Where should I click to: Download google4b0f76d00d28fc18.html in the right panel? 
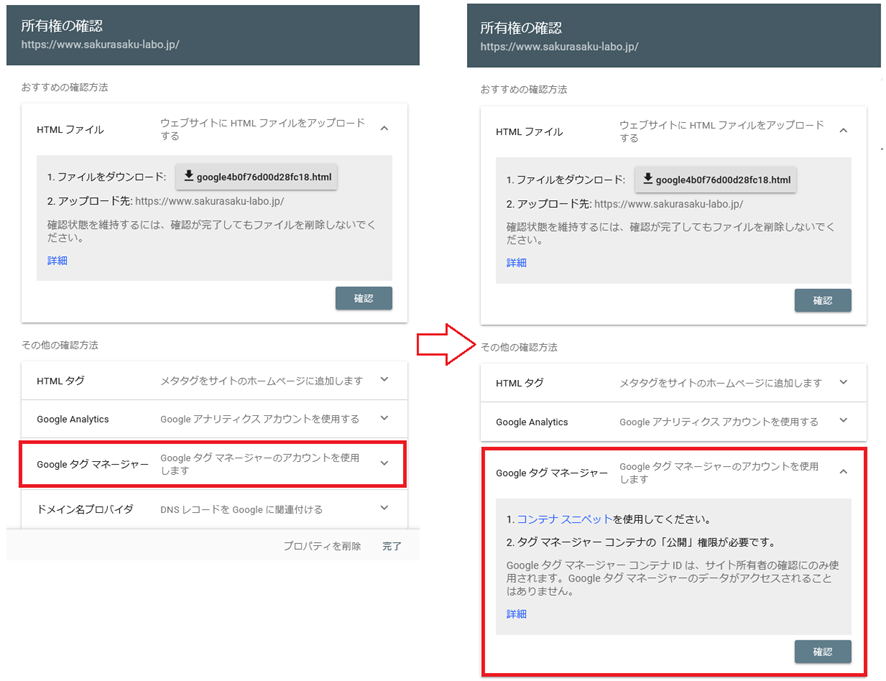[x=715, y=180]
